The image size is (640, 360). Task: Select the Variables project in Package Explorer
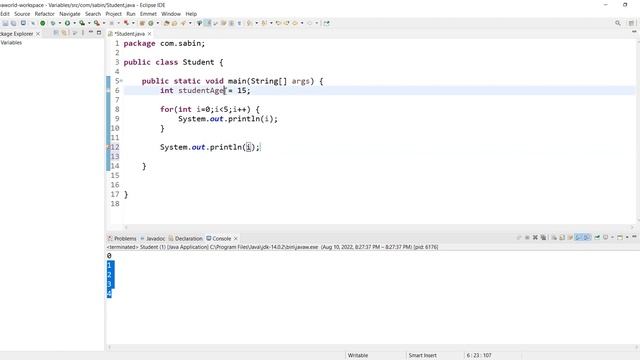11,42
